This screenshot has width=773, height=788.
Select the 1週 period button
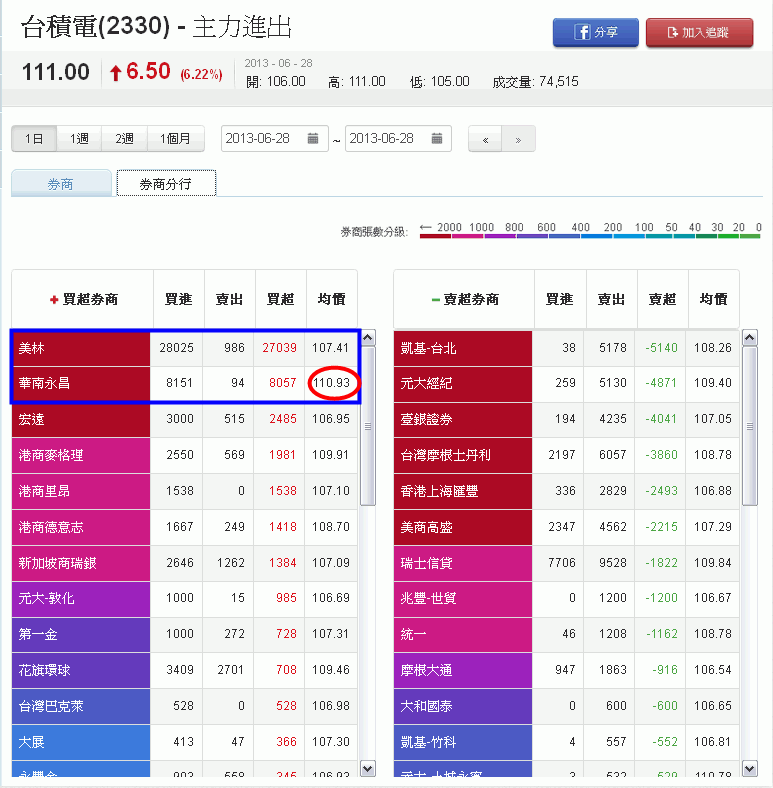[x=79, y=139]
